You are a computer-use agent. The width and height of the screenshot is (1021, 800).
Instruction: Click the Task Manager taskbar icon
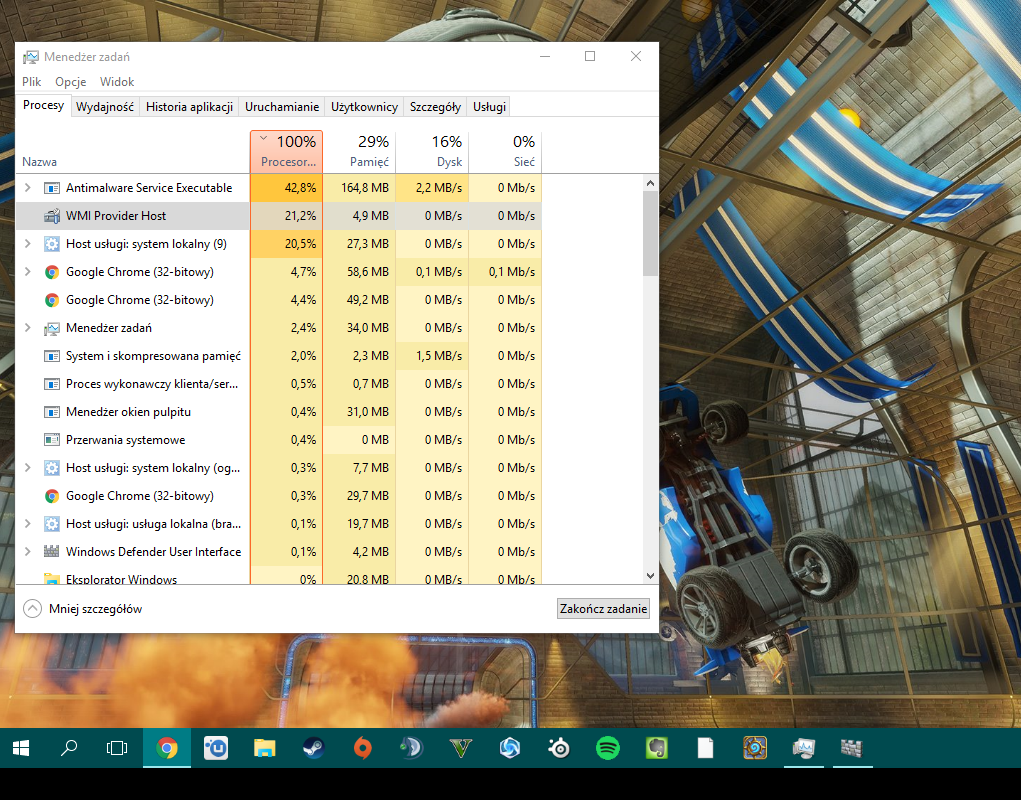point(804,748)
